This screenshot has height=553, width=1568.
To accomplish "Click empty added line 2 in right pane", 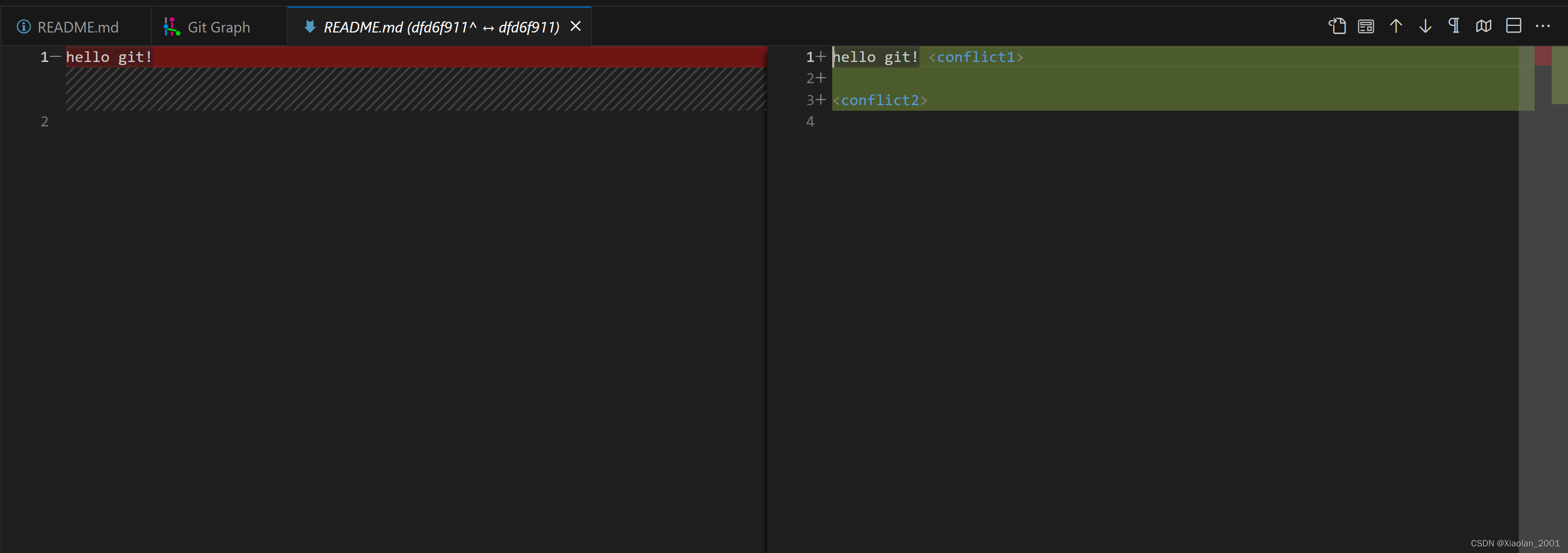I will (x=1175, y=79).
